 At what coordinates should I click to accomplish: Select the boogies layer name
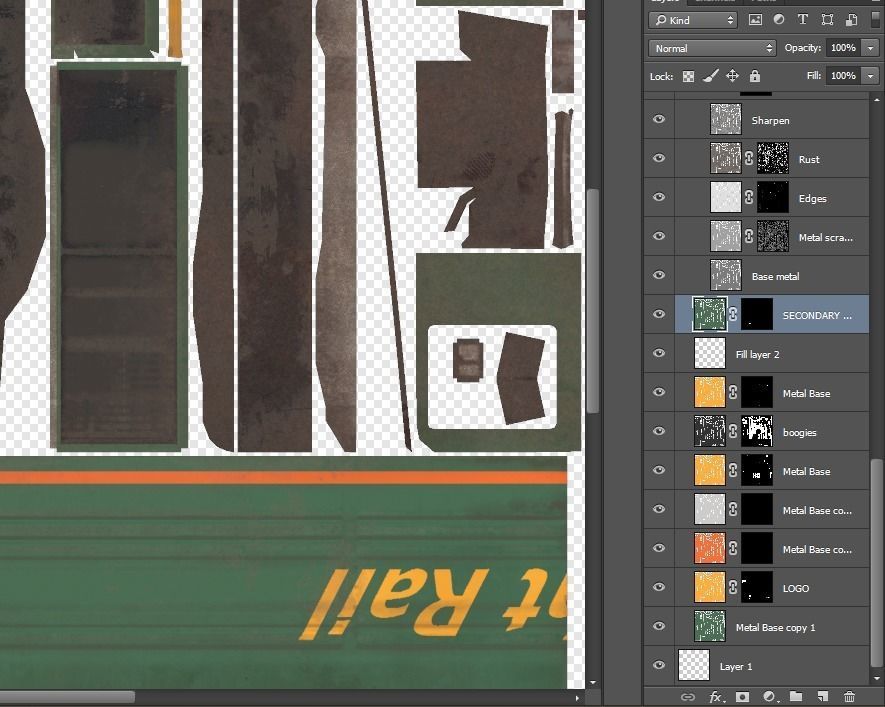pyautogui.click(x=799, y=433)
